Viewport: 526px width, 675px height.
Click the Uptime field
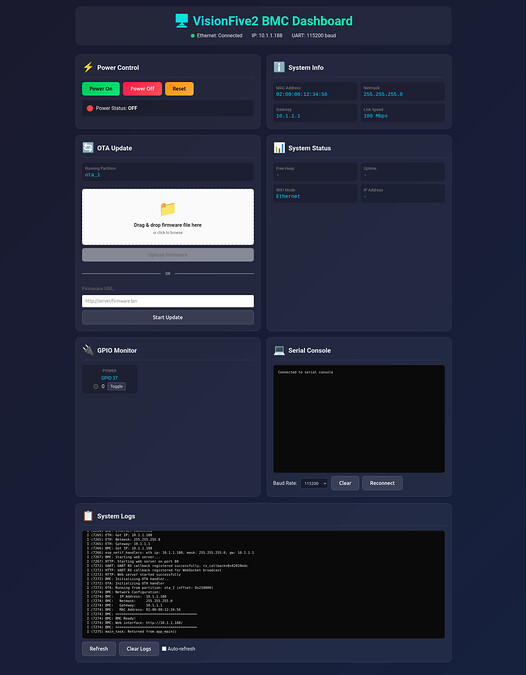point(402,171)
